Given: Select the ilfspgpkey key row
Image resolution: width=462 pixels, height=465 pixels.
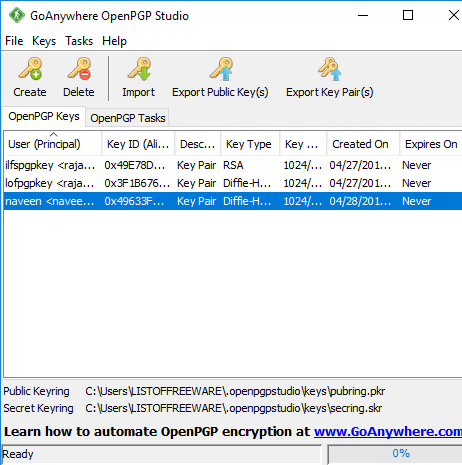Looking at the screenshot, I should click(x=233, y=165).
